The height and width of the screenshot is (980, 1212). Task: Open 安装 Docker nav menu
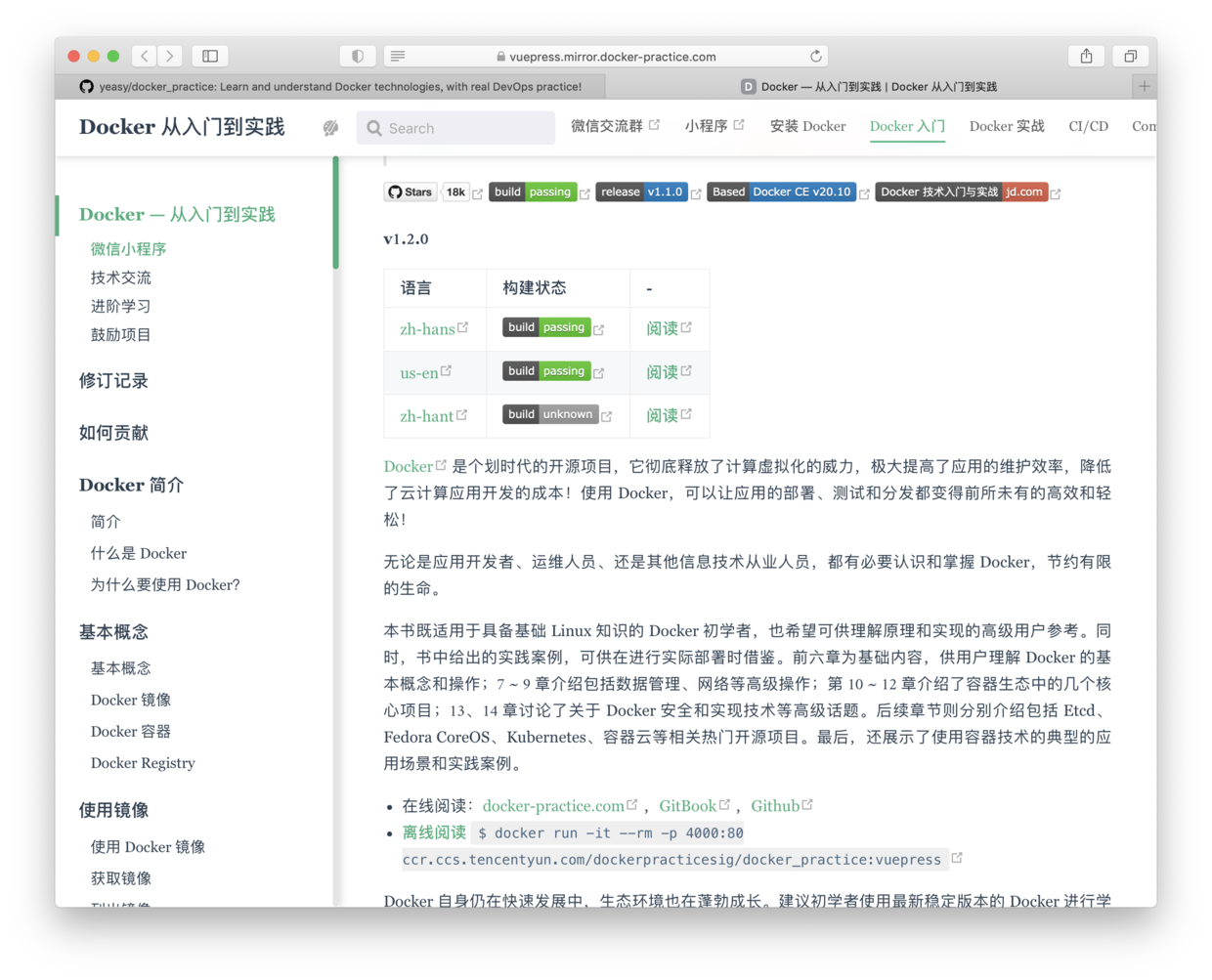pyautogui.click(x=807, y=126)
